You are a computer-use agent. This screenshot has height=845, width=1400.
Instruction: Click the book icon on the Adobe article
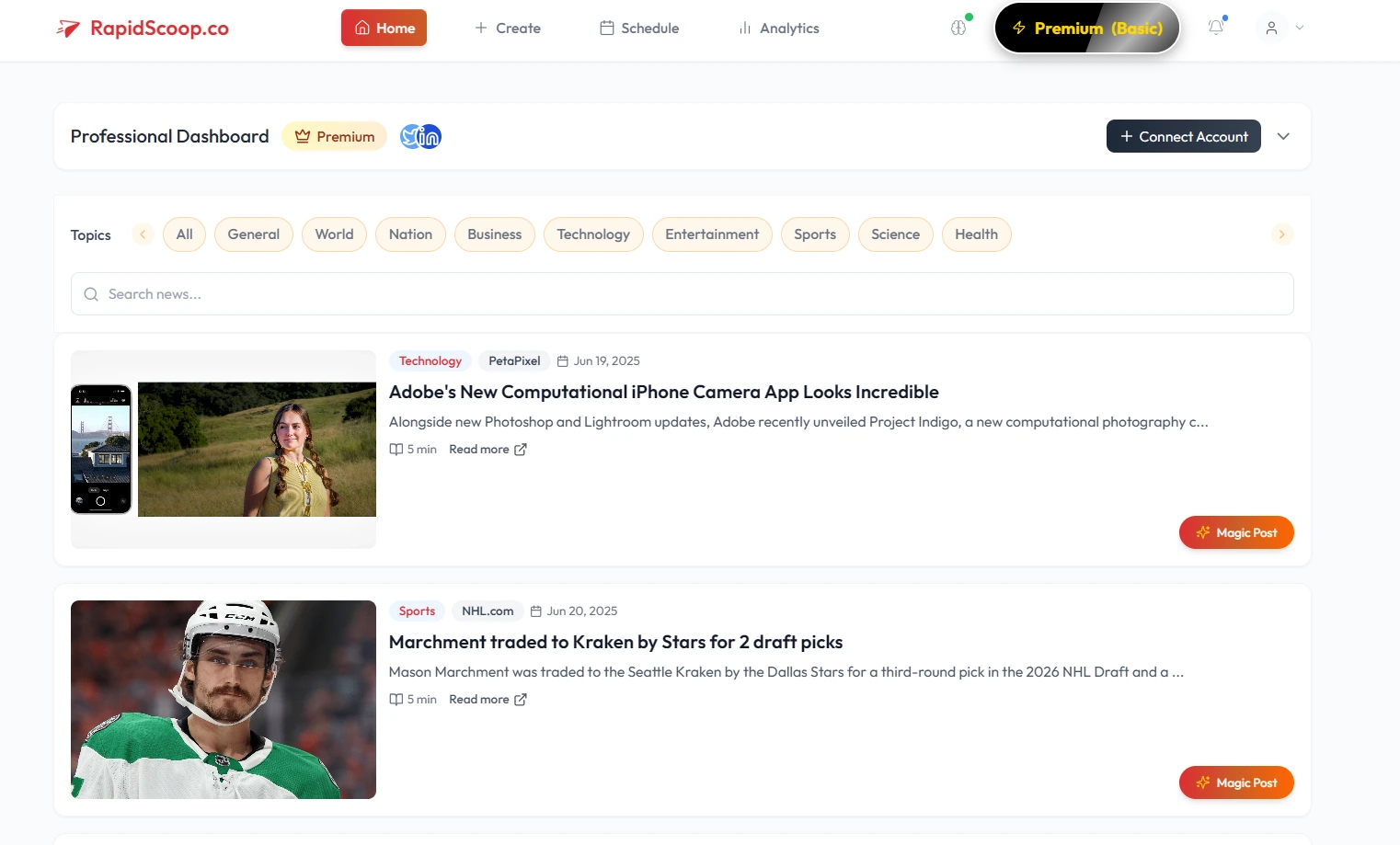pos(396,450)
